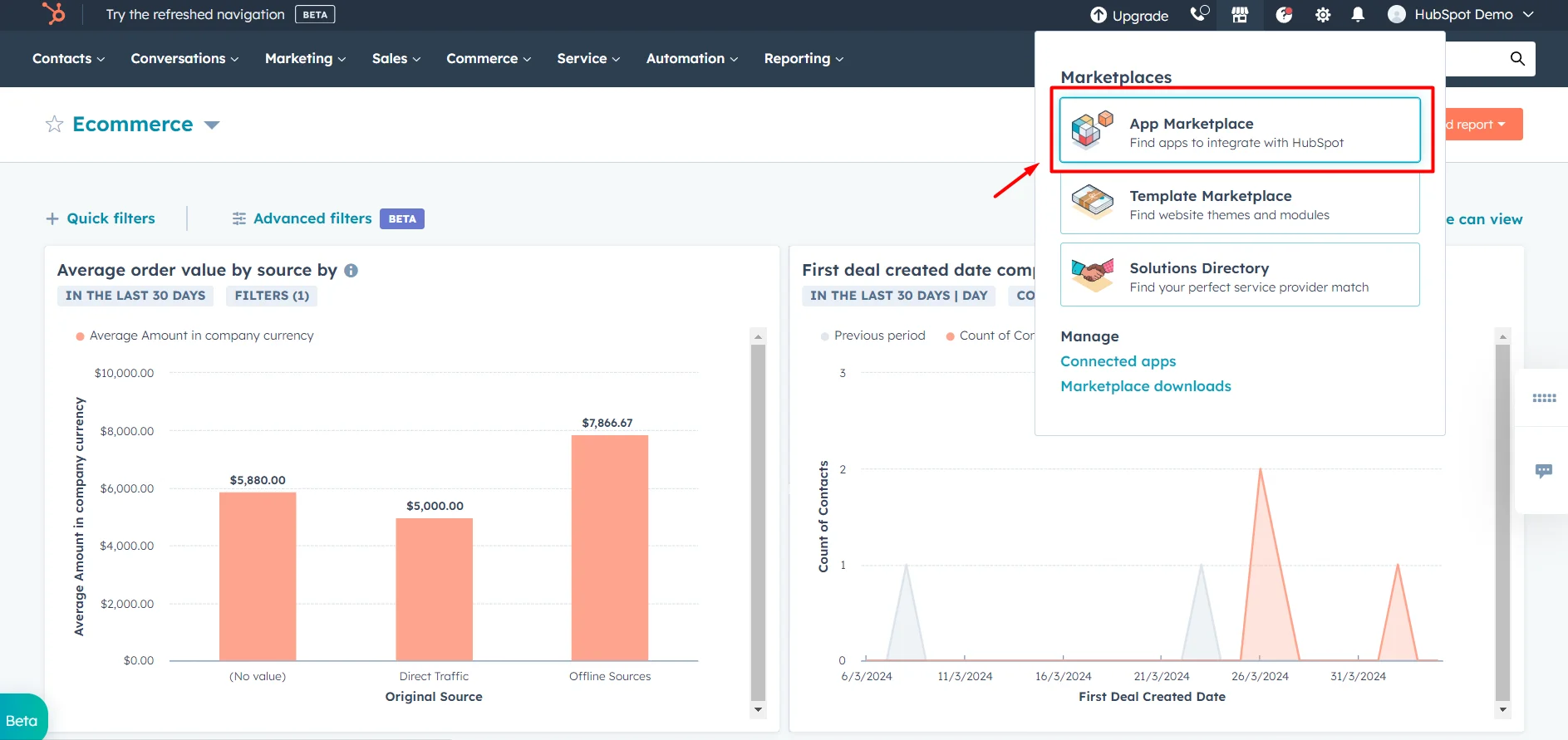Click scroll-down arrow on First deal chart

[x=1502, y=709]
